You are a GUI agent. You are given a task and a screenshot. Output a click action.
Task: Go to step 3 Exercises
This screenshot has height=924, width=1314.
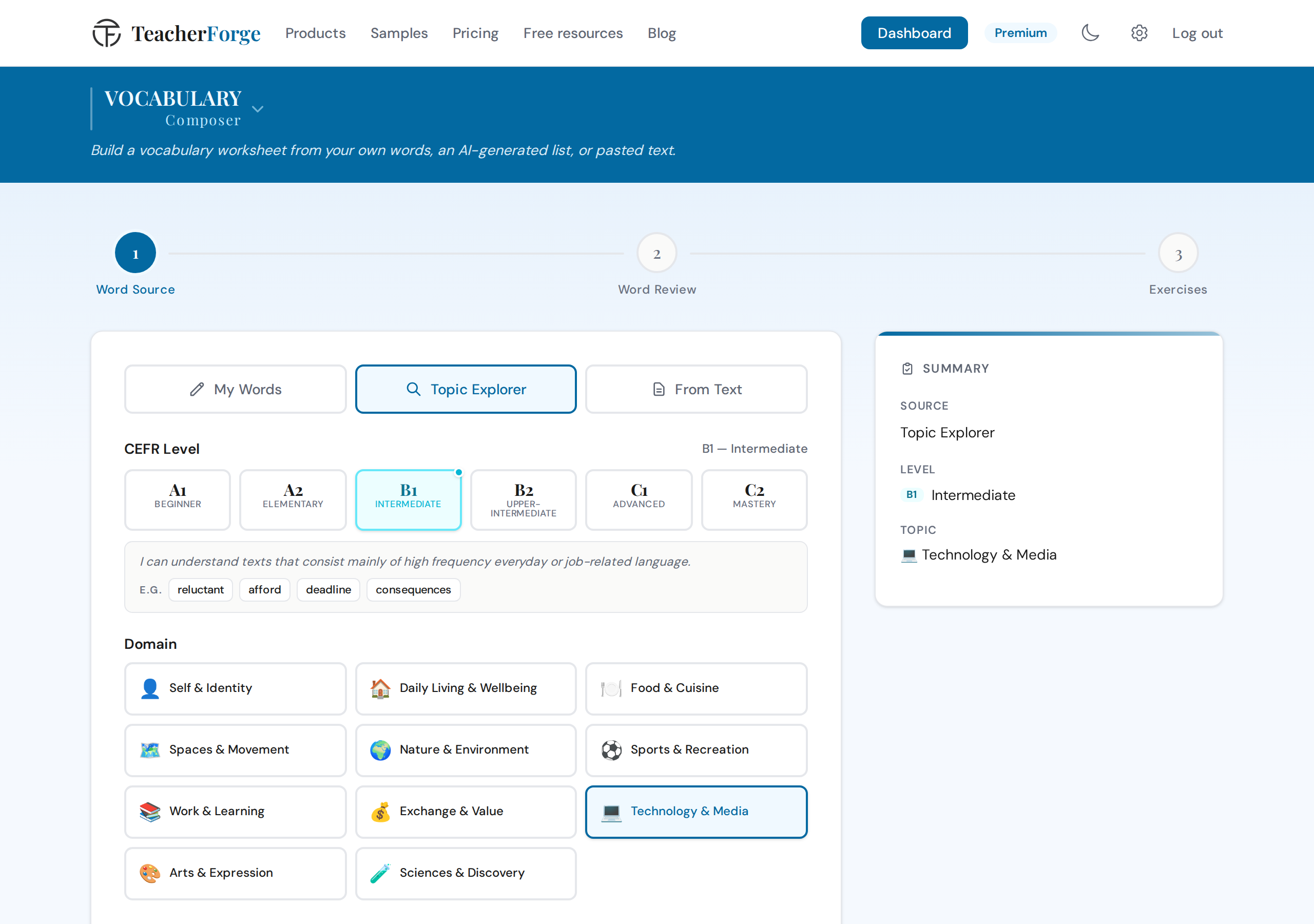pos(1178,253)
